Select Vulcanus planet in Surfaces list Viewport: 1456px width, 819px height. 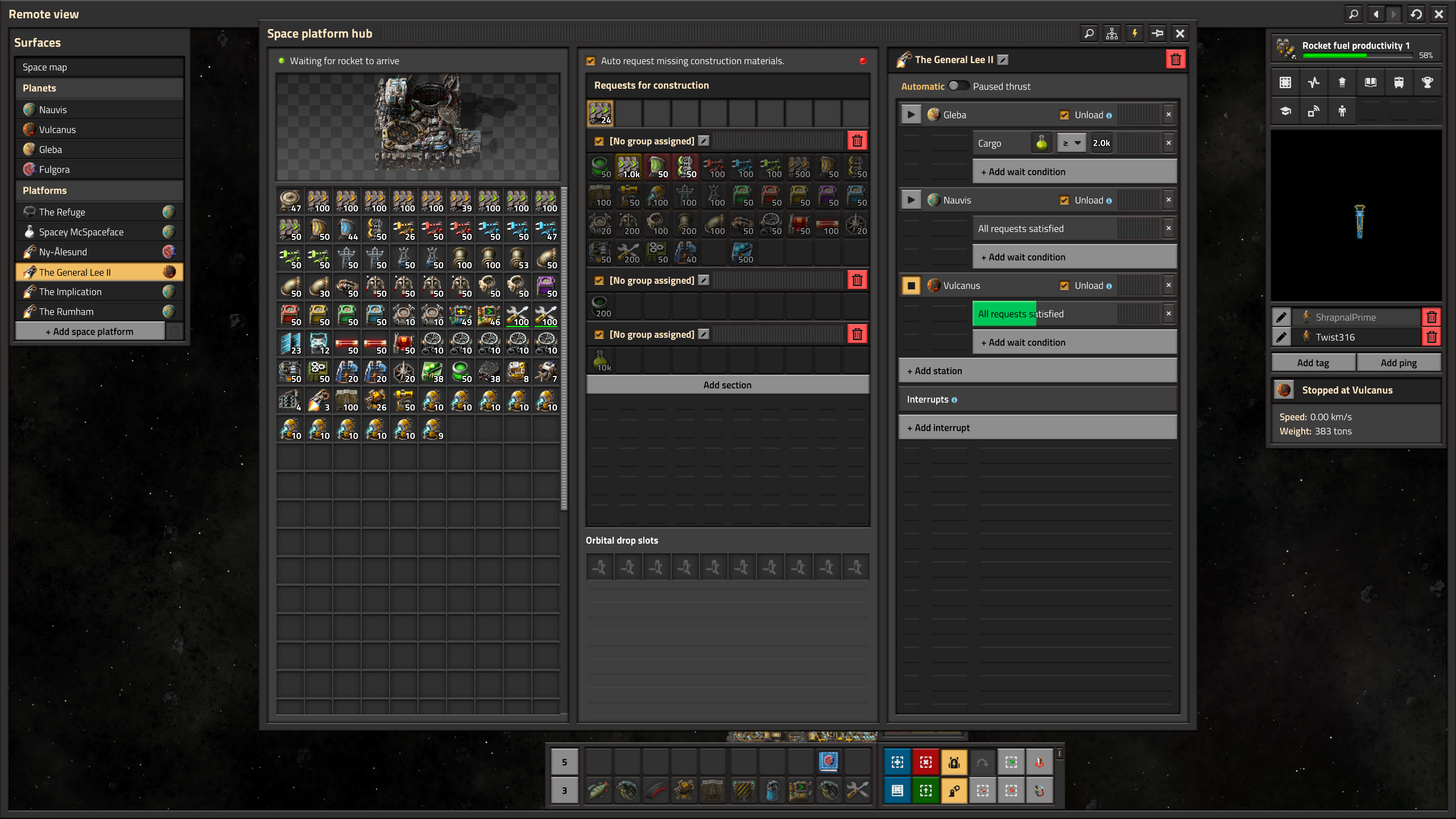(x=100, y=130)
